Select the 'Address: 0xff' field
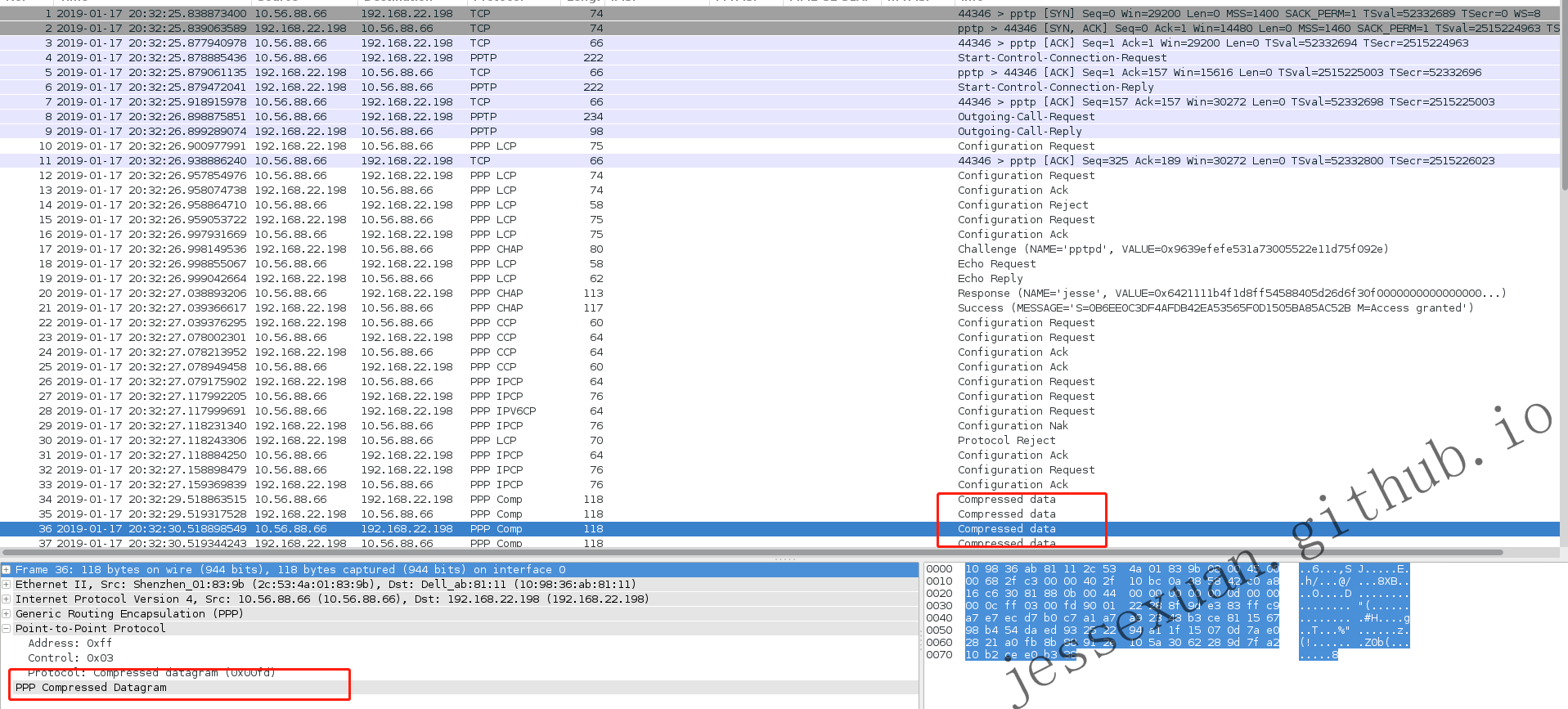 [70, 644]
